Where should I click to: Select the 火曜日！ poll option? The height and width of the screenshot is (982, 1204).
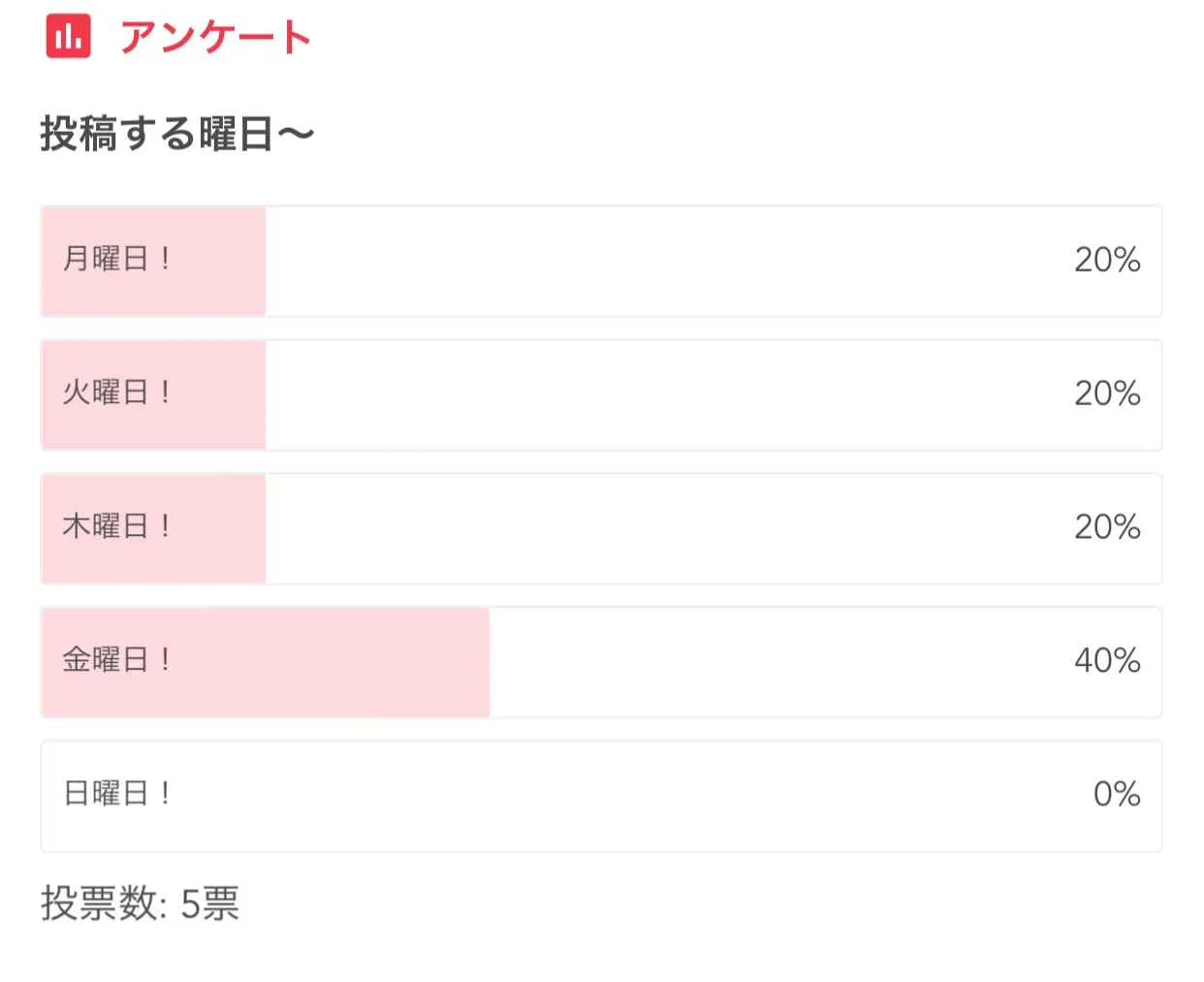[x=601, y=395]
